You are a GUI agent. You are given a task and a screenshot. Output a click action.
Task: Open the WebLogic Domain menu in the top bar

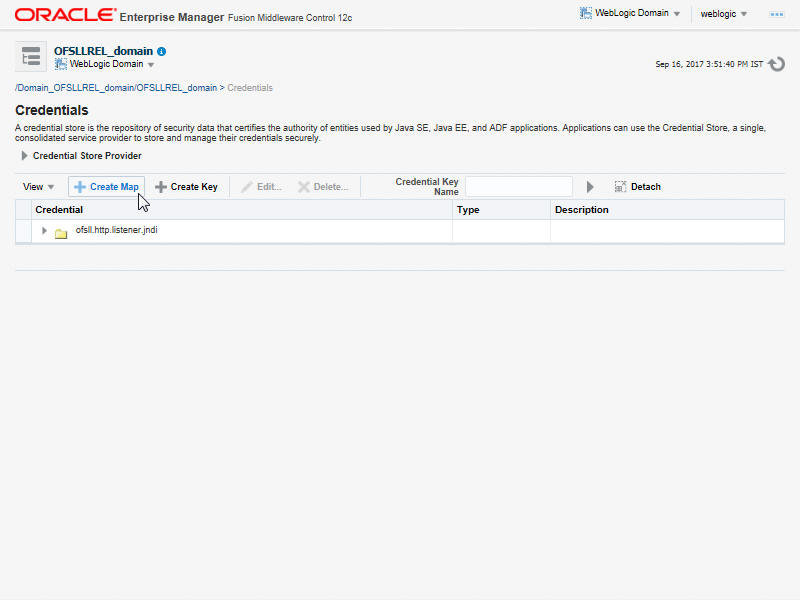636,13
